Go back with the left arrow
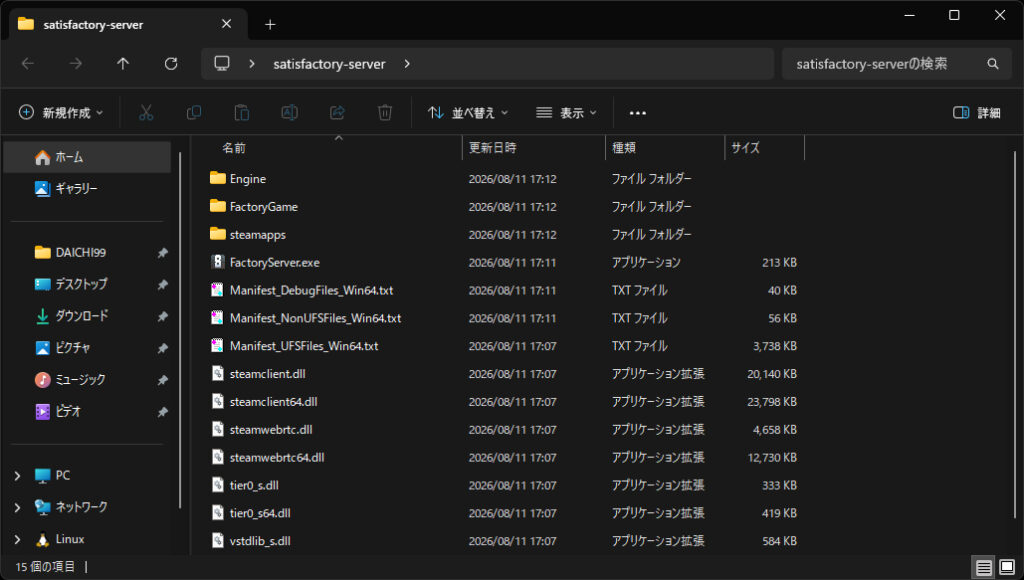This screenshot has height=580, width=1024. click(28, 63)
